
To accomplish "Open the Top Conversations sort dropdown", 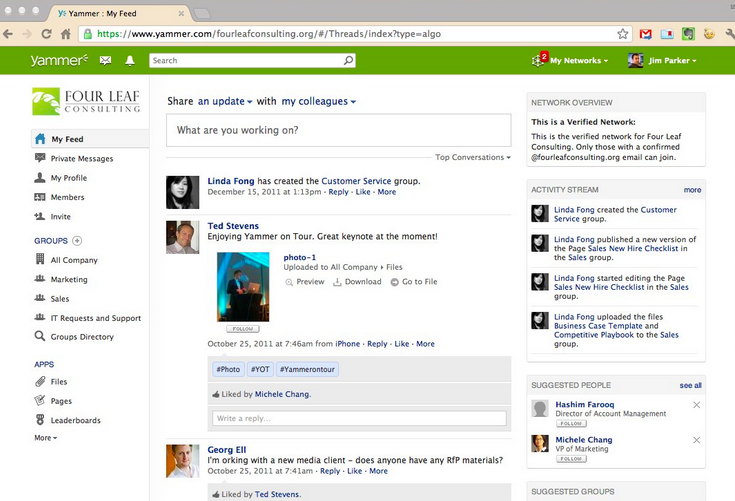I will (473, 157).
